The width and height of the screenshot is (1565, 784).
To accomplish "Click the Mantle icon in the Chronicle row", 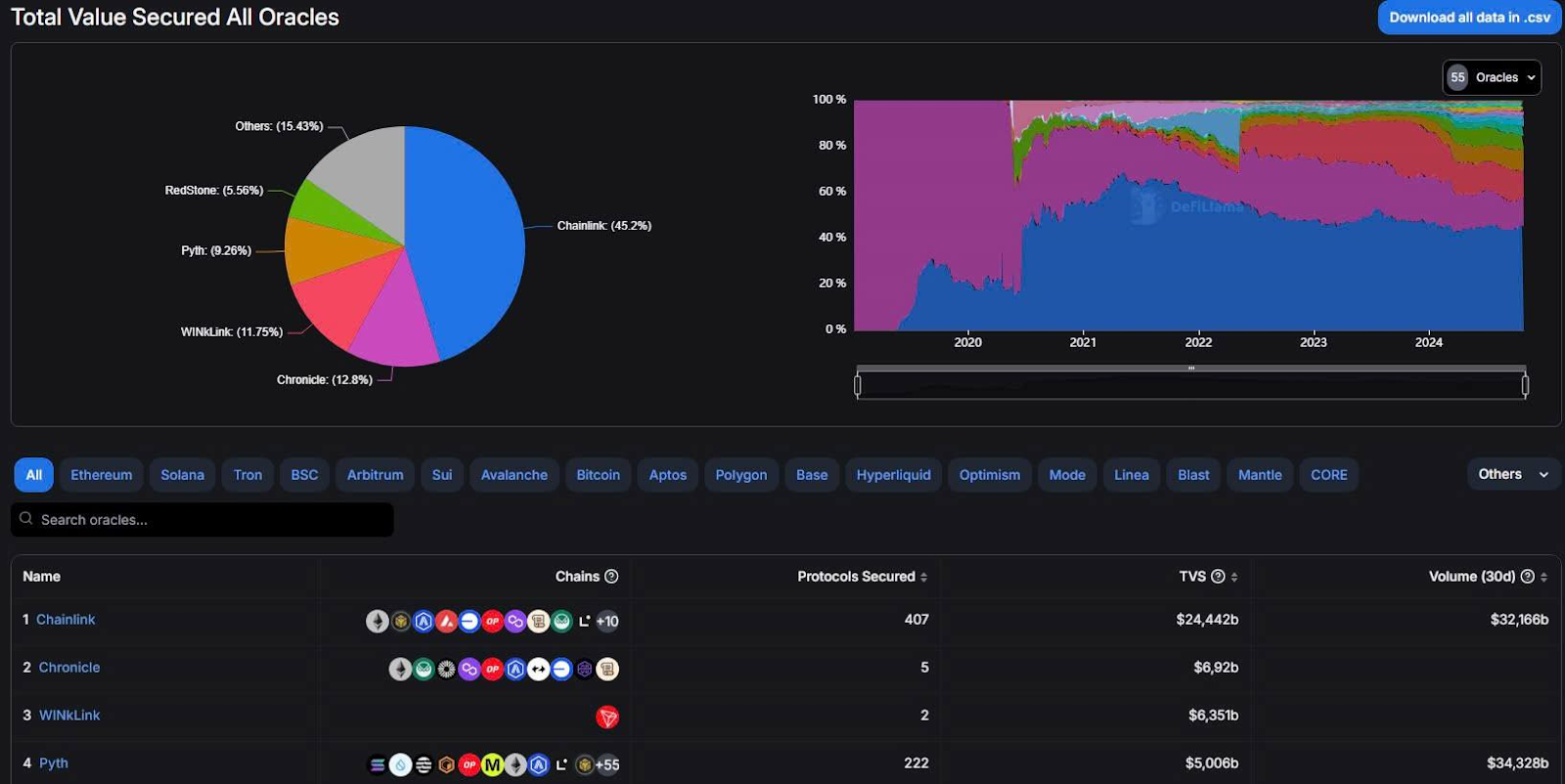I will (446, 669).
